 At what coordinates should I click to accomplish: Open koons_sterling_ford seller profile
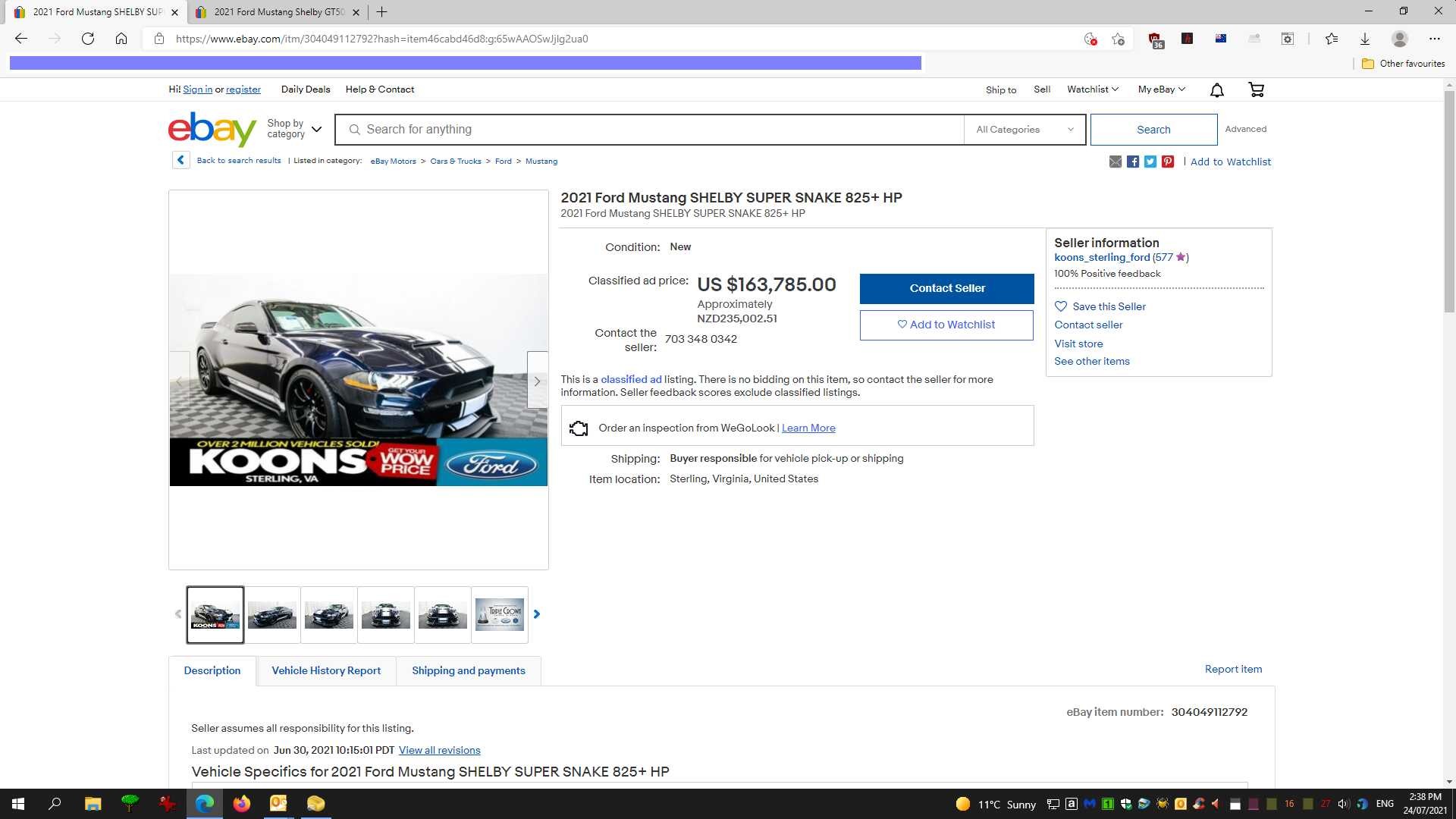tap(1102, 257)
